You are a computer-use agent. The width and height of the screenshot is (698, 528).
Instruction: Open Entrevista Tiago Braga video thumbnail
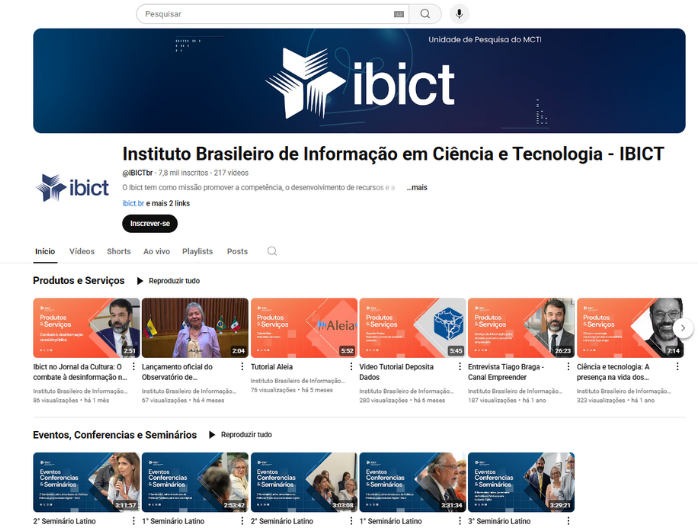(x=521, y=328)
